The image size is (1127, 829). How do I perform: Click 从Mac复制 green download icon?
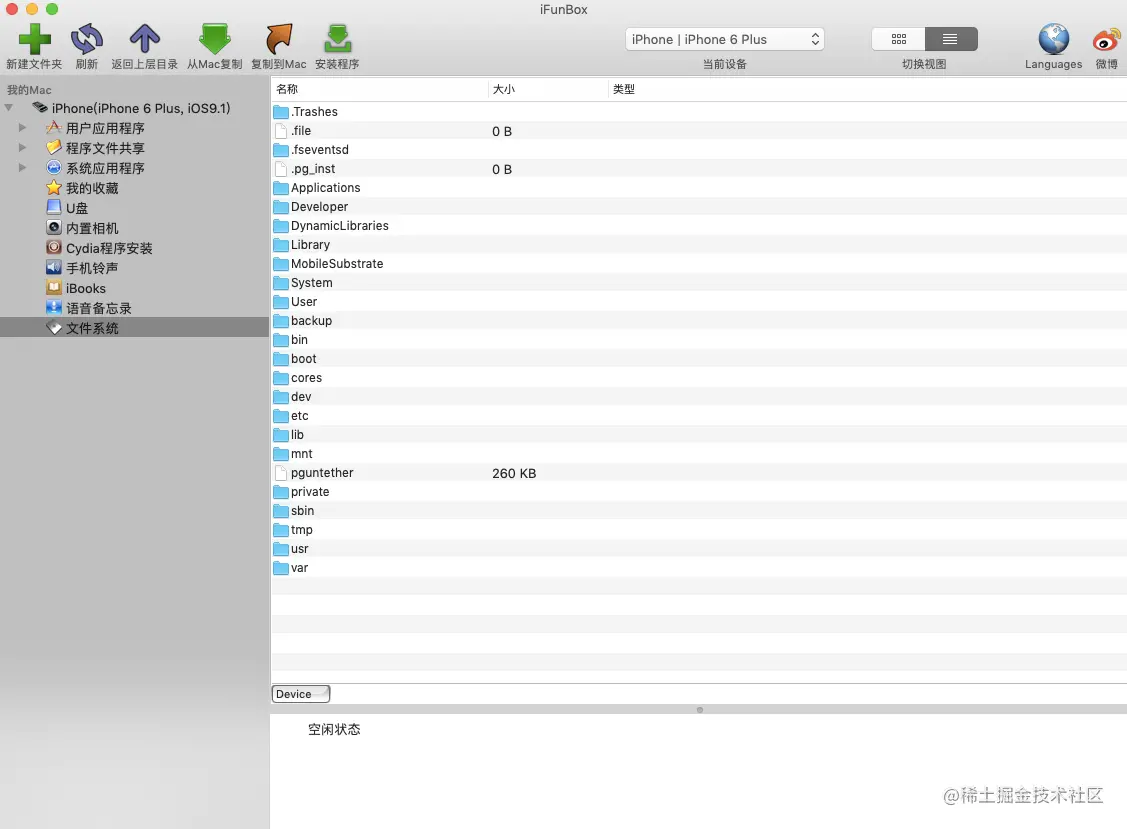click(214, 39)
